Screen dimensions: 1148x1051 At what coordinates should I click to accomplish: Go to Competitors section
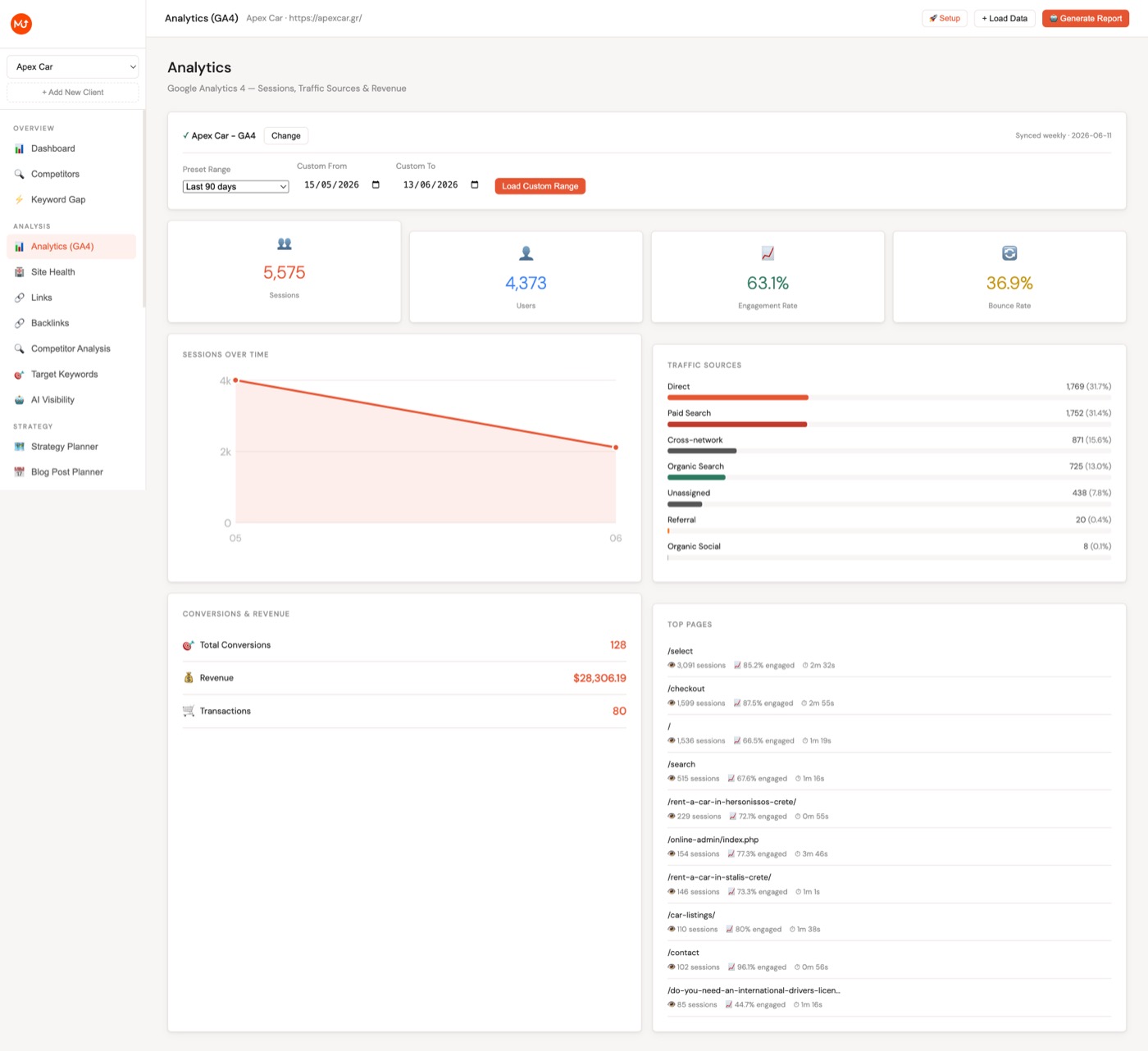pyautogui.click(x=71, y=174)
